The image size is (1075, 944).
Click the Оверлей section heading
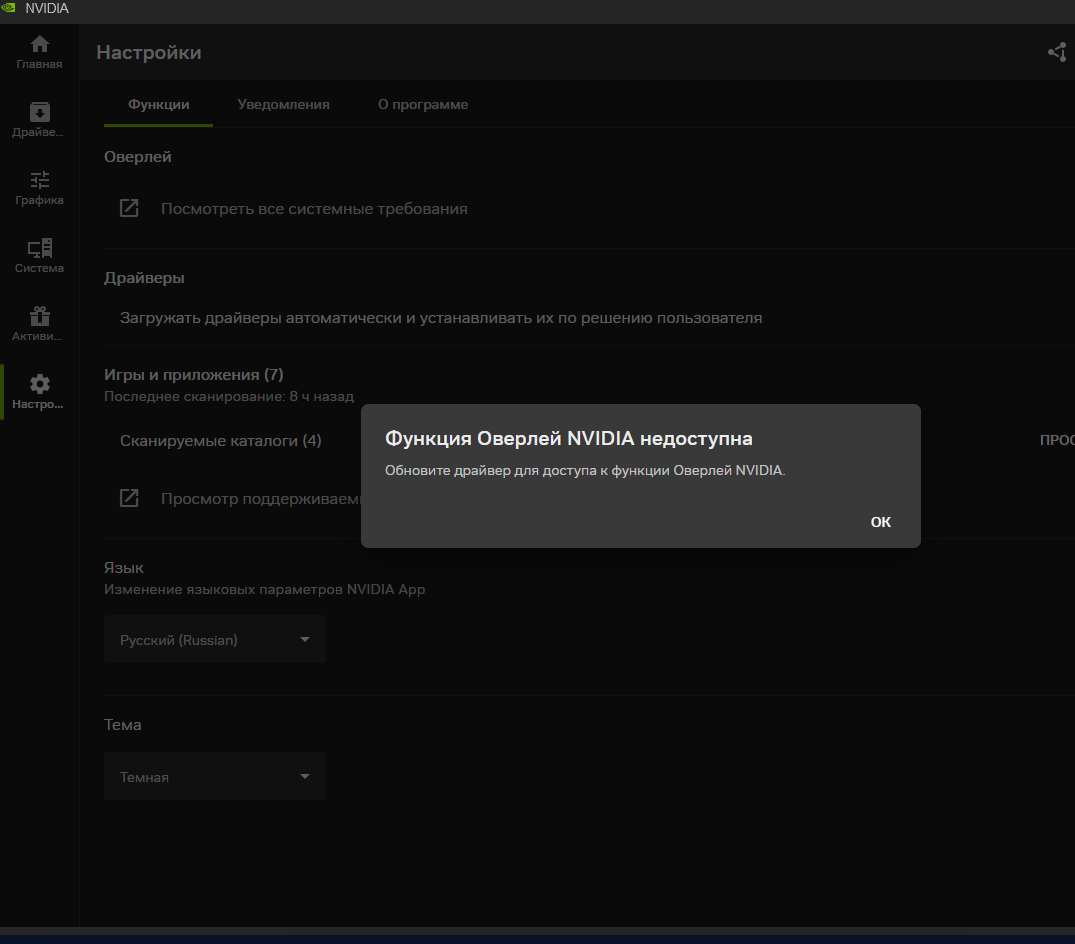(x=138, y=157)
